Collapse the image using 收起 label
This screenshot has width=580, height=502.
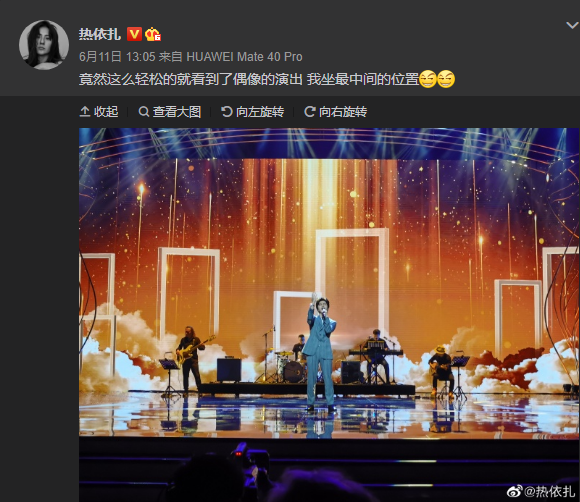[x=106, y=111]
